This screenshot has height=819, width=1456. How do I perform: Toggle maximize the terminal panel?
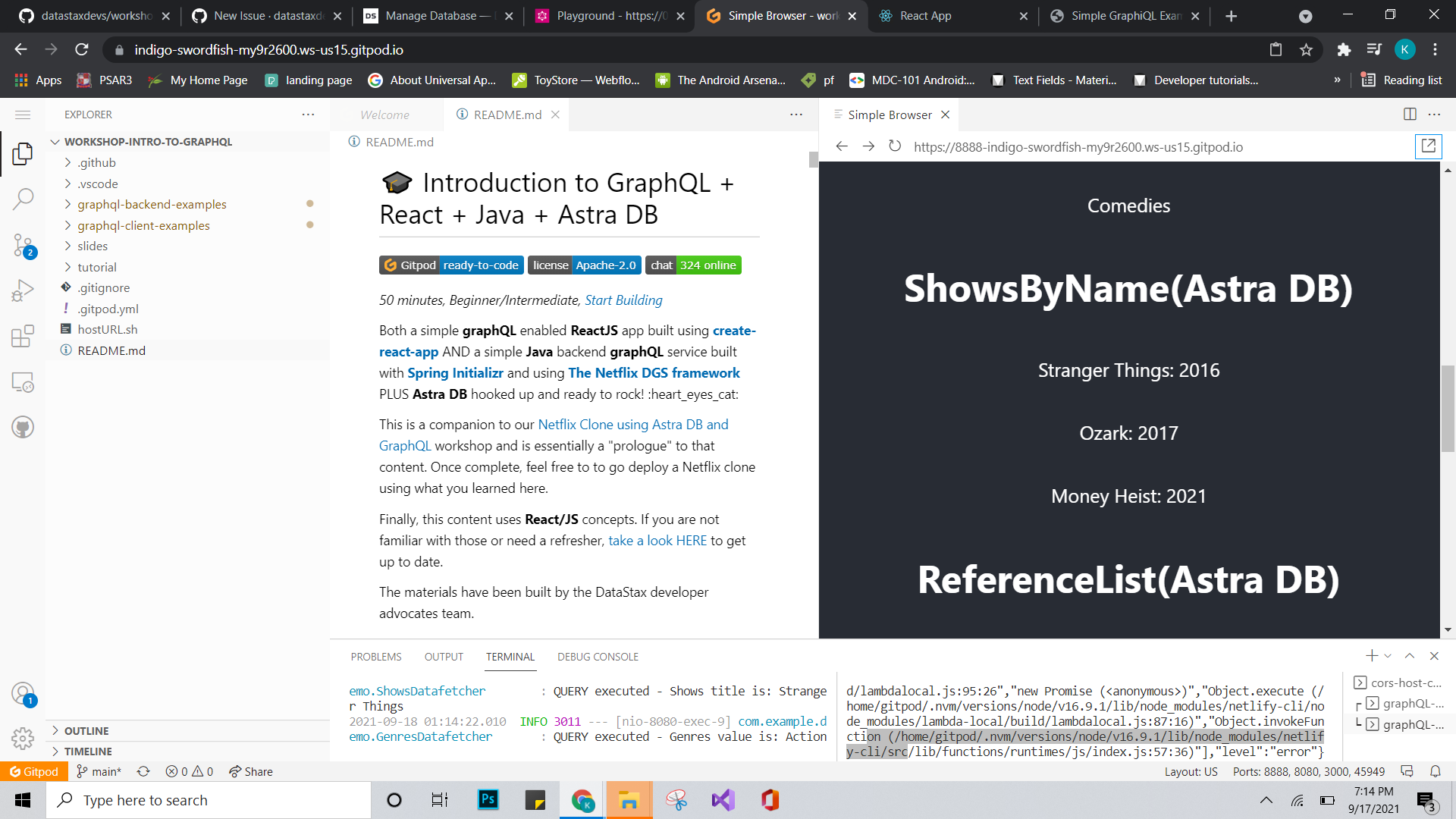click(1410, 655)
